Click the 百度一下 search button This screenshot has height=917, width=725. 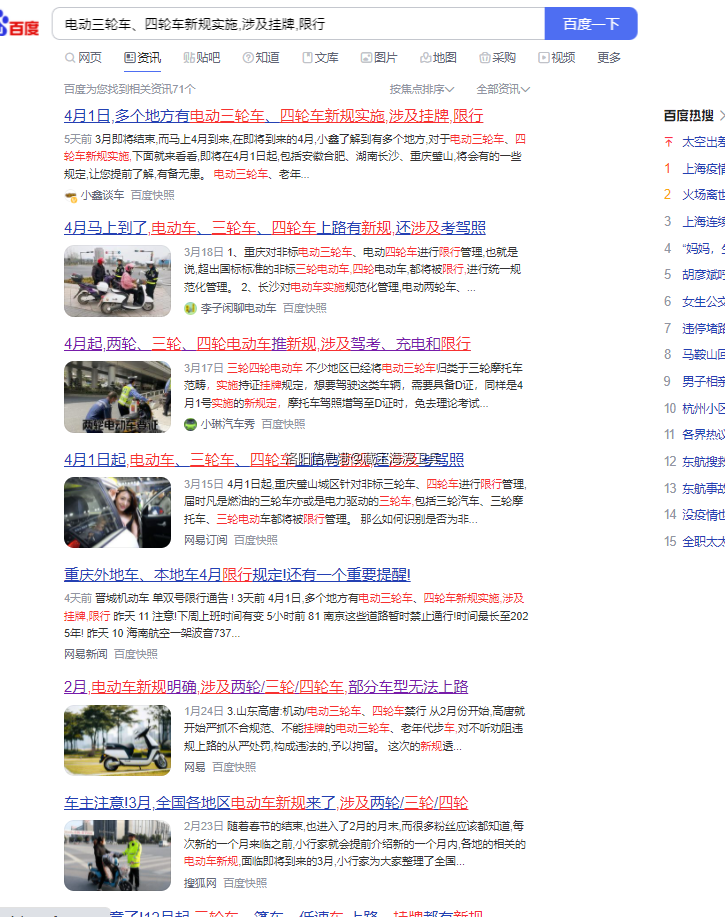pos(591,24)
